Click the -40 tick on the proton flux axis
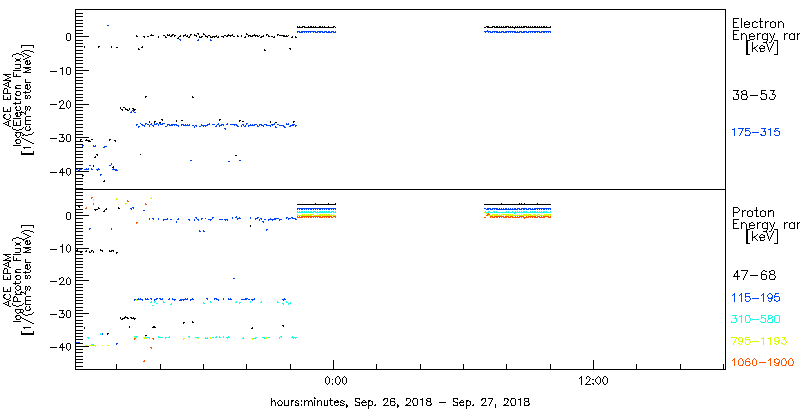 click(60, 346)
